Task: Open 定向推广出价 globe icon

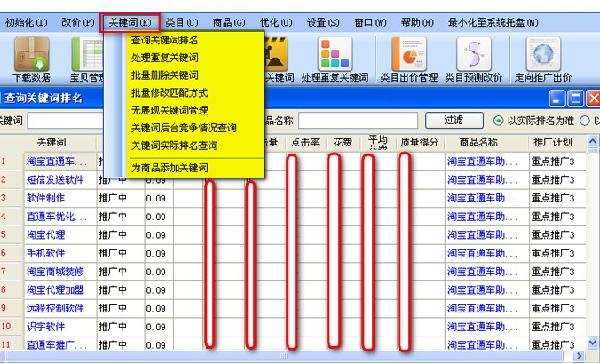Action: click(543, 60)
